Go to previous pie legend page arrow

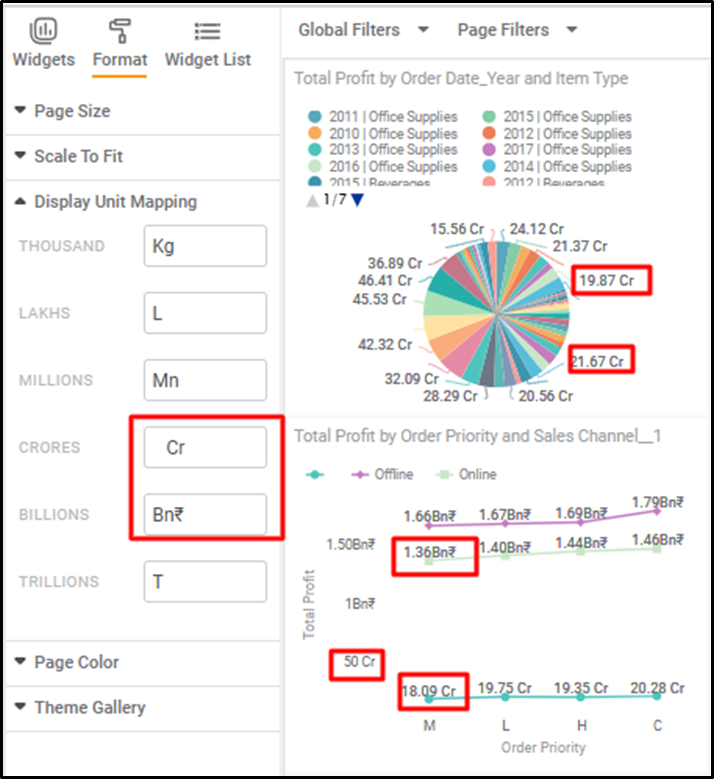312,201
